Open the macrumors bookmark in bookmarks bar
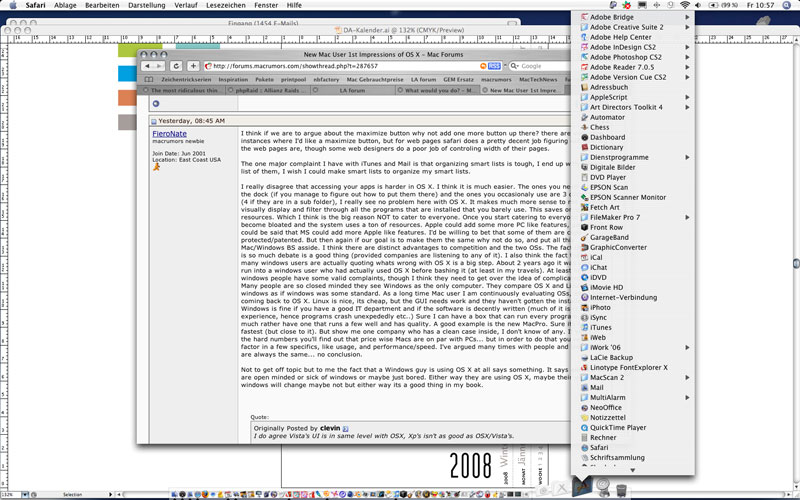Viewport: 800px width, 500px height. [495, 80]
